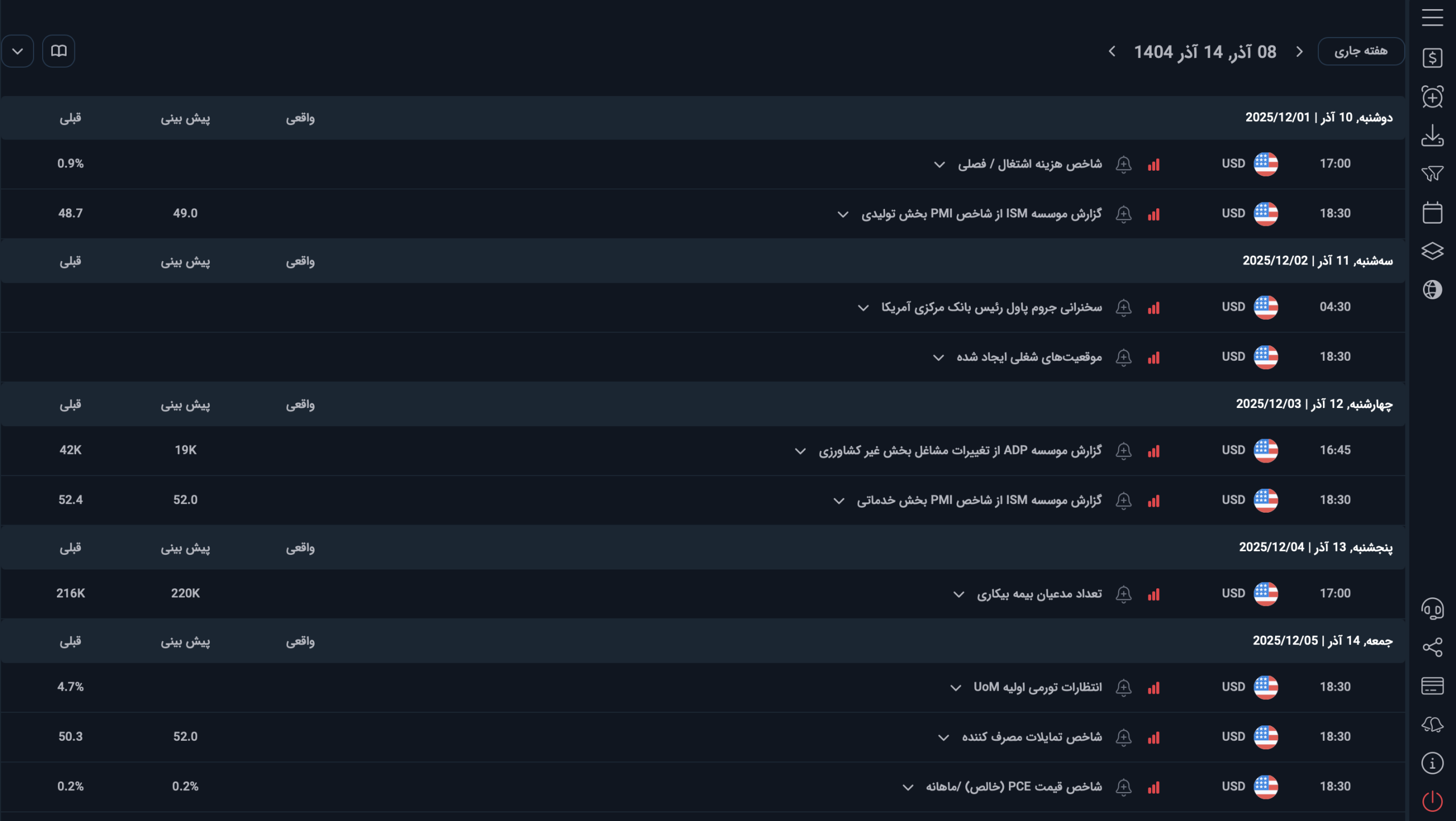Click the calendar icon in the sidebar
This screenshot has width=1456, height=821.
pyautogui.click(x=1432, y=212)
